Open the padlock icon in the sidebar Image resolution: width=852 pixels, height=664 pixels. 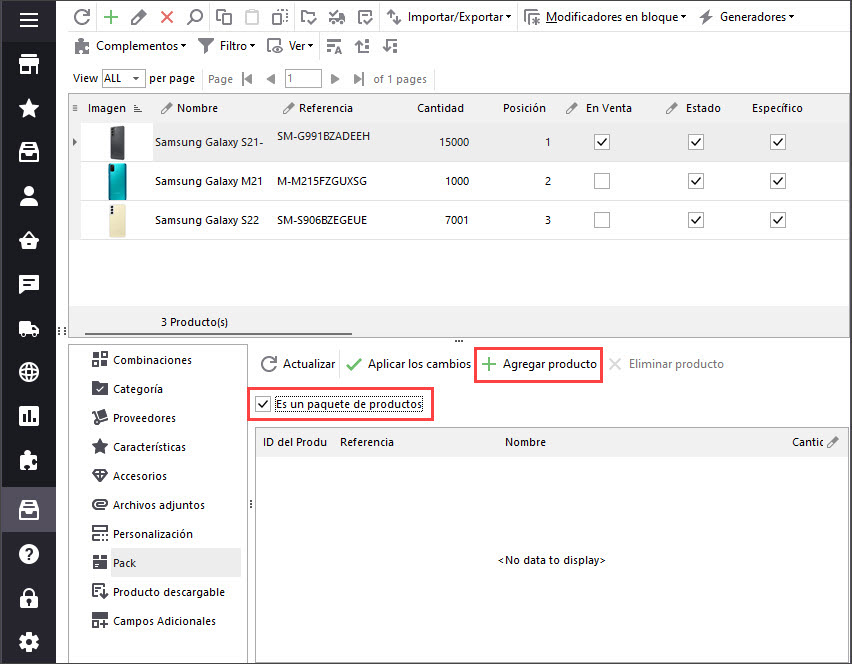29,598
